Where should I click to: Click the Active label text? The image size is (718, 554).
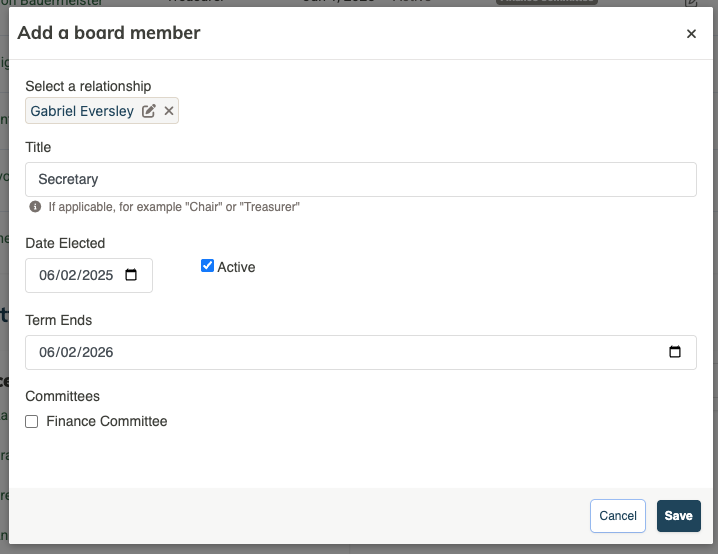(236, 267)
